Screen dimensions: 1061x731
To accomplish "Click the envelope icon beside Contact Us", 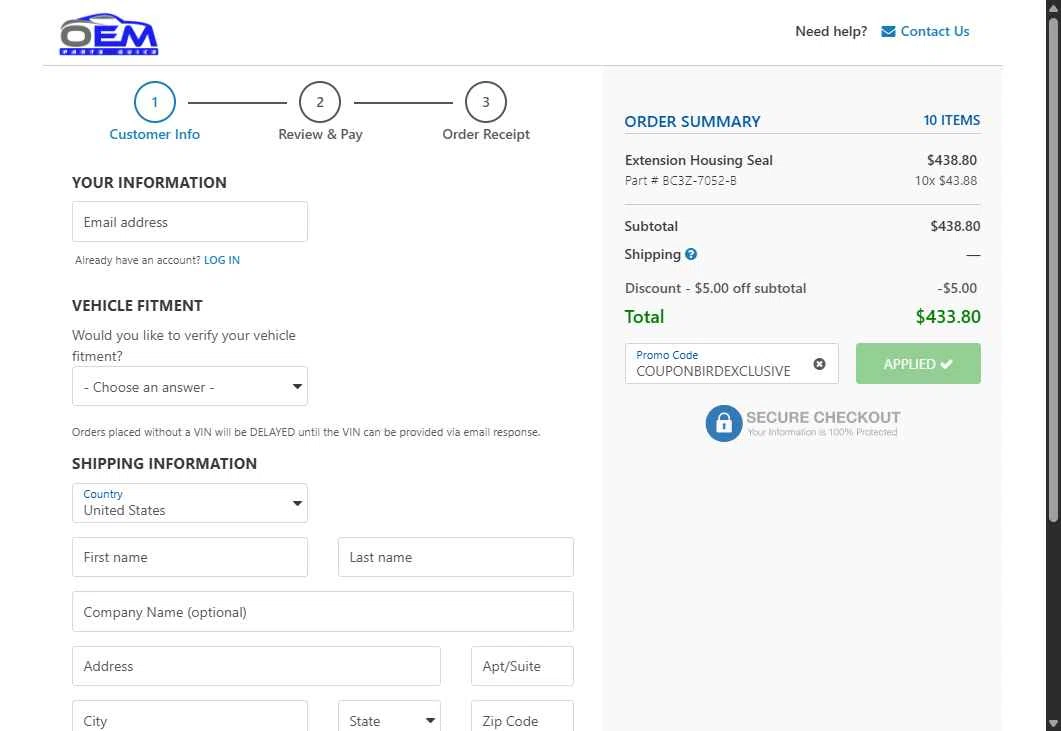I will point(888,31).
